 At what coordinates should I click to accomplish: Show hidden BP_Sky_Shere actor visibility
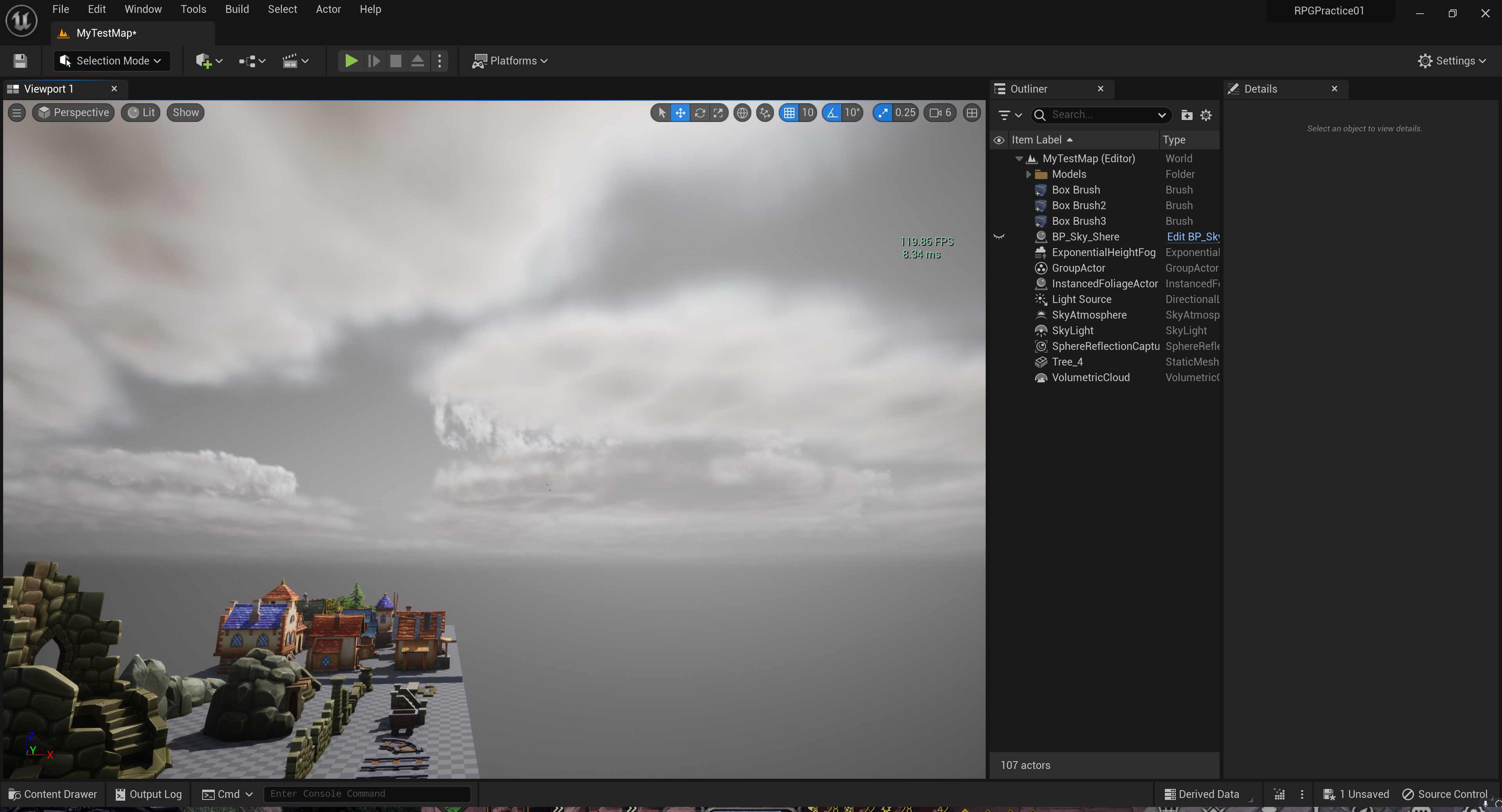pos(999,237)
